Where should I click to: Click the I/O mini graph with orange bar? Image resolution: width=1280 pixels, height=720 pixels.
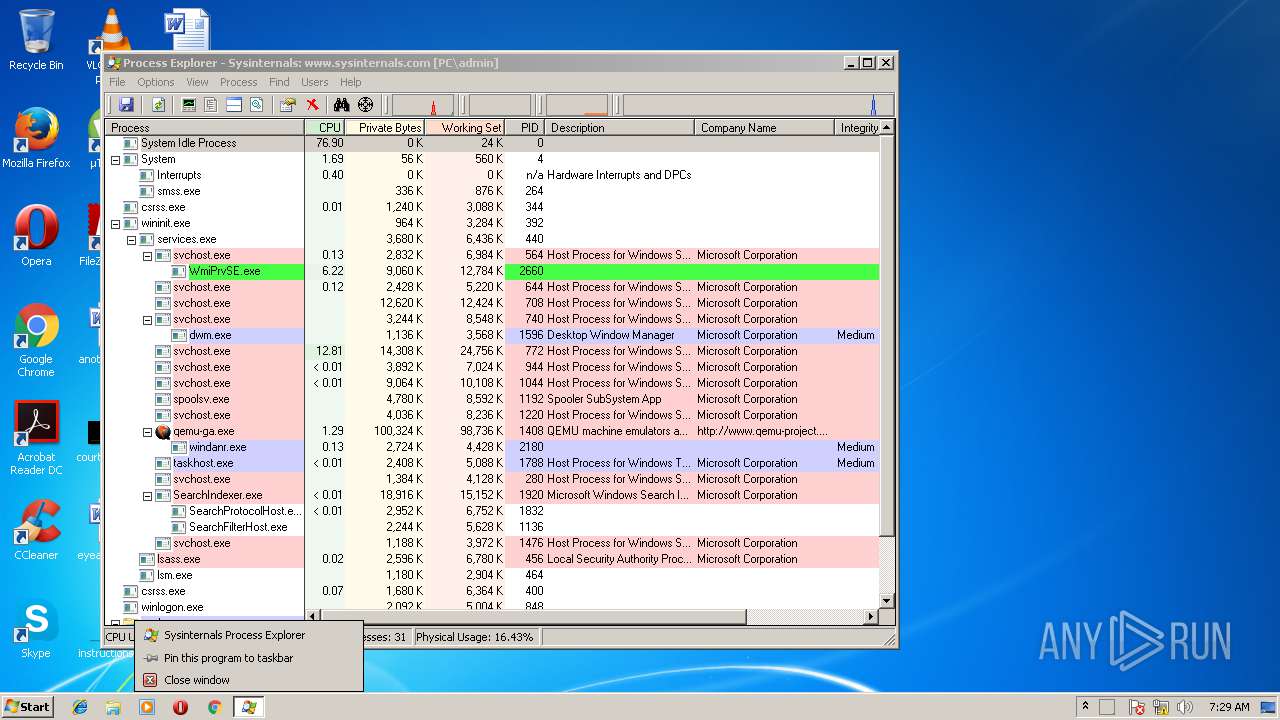577,105
